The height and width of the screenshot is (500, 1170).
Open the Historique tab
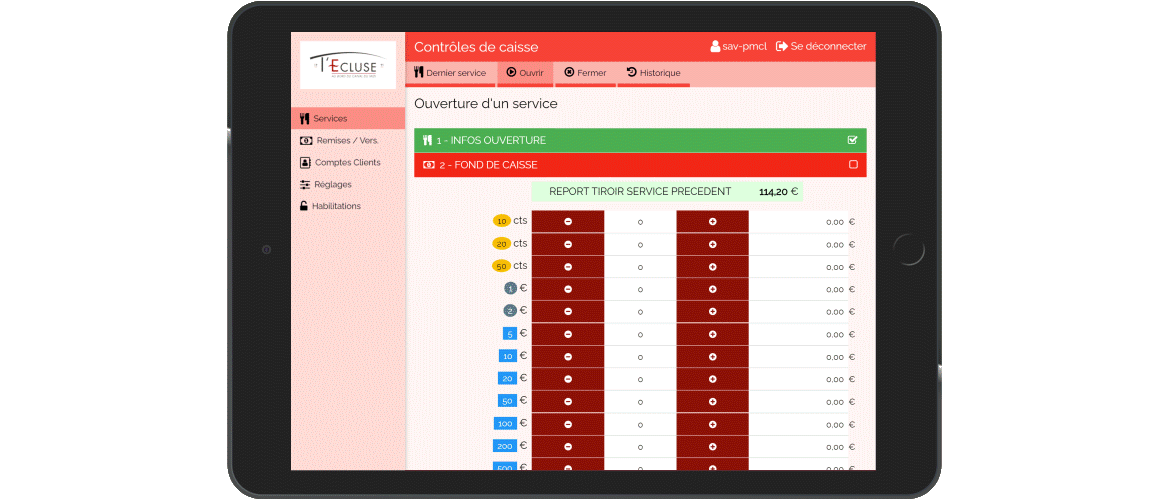654,73
